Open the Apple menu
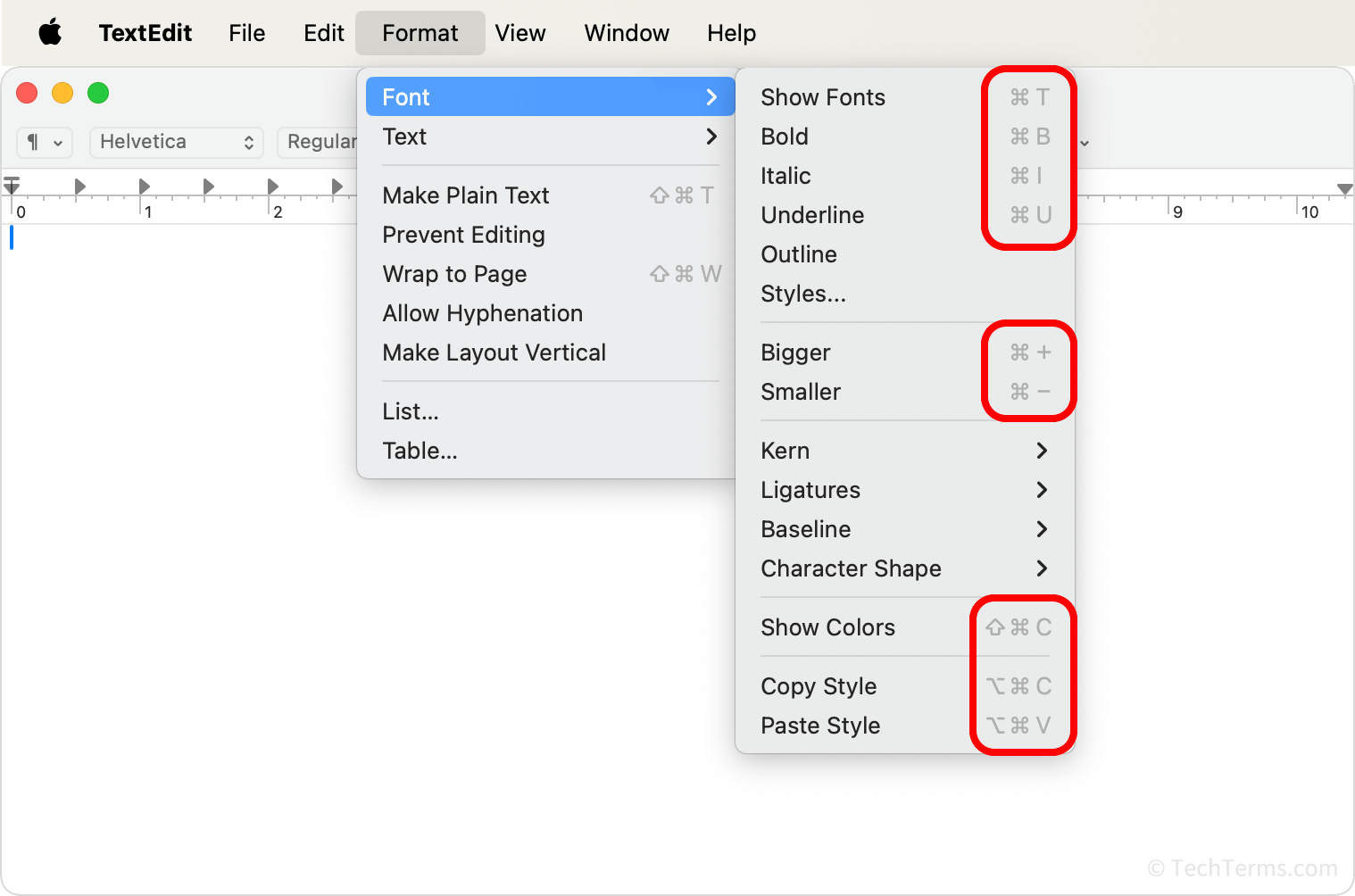Viewport: 1355px width, 896px height. [x=50, y=33]
